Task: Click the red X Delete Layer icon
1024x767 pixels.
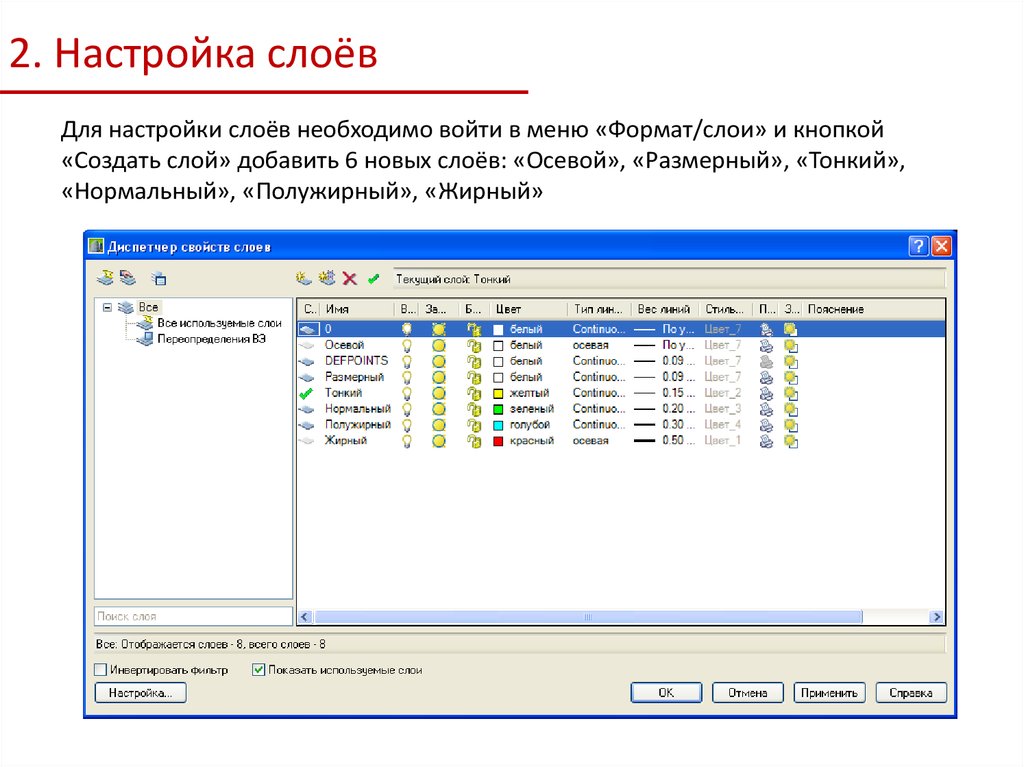Action: click(349, 279)
